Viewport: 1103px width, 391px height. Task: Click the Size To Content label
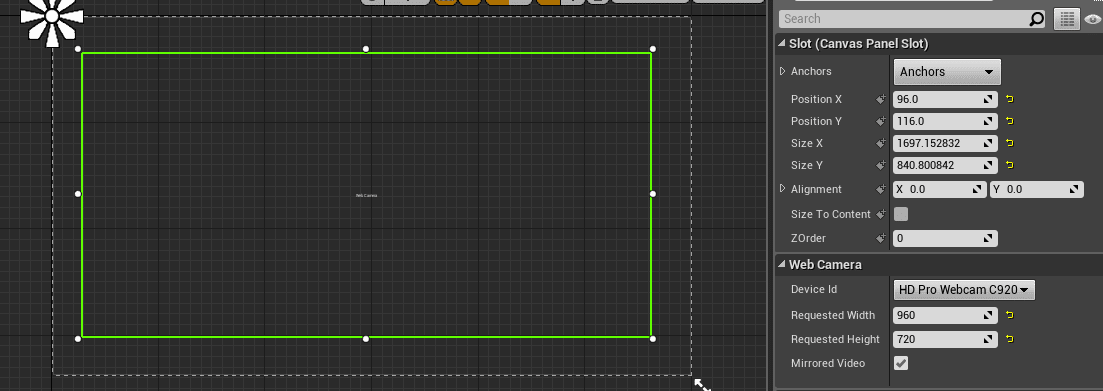831,214
